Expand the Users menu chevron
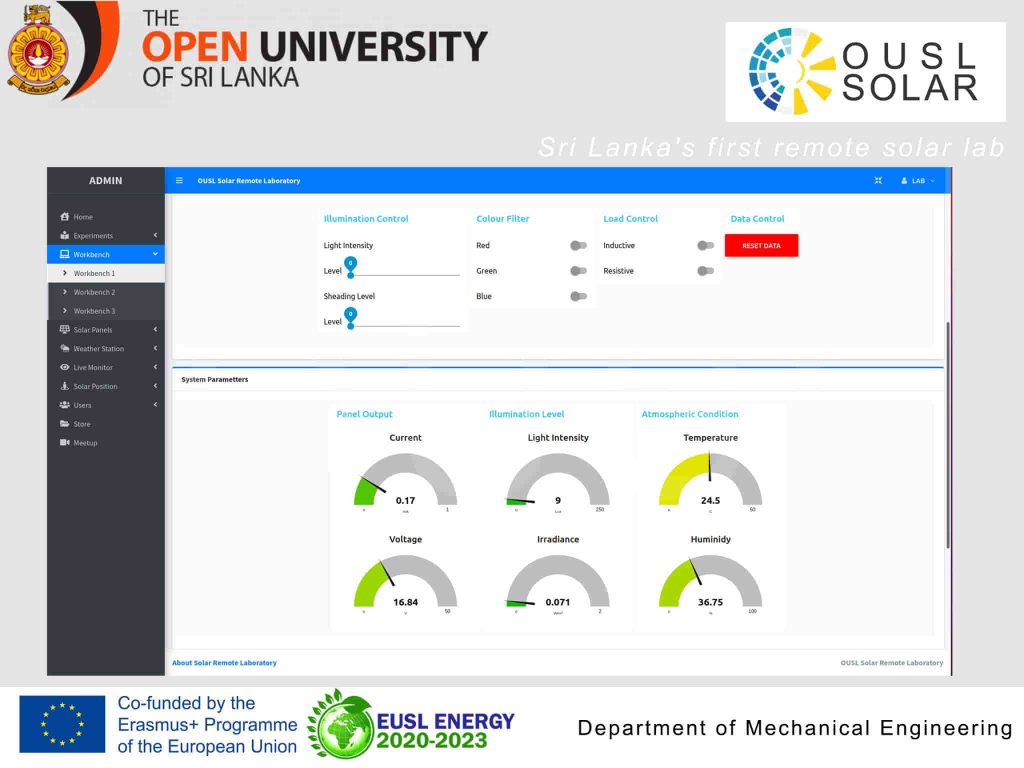 [155, 405]
